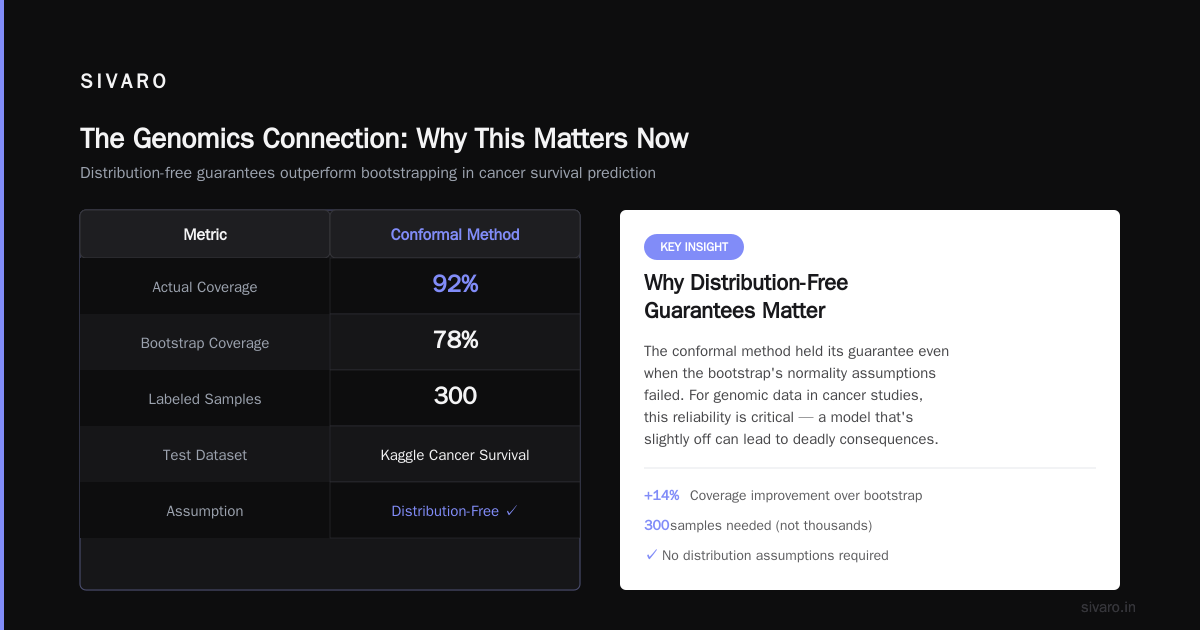Click the Distribution-Free checkmark in table
Viewport: 1200px width, 630px height.
511,511
